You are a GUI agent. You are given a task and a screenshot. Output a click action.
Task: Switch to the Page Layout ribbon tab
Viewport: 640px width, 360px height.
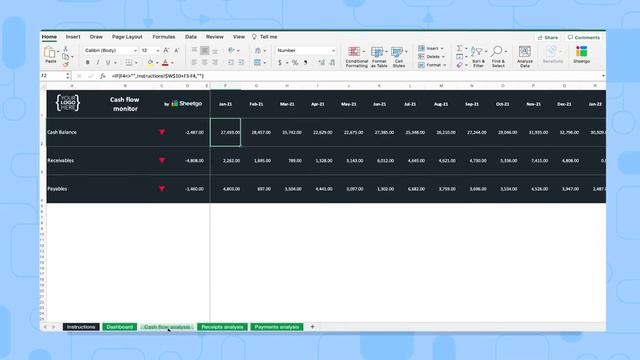127,37
